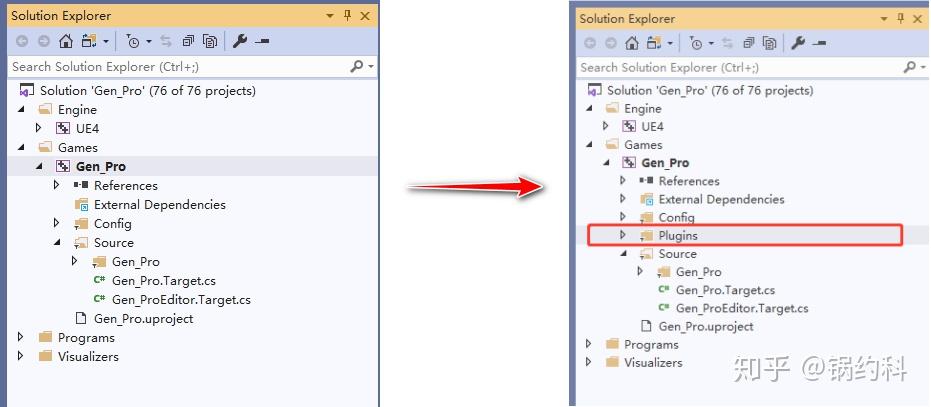Expand External Dependencies arrow in right panel
The height and width of the screenshot is (407, 931).
(622, 198)
